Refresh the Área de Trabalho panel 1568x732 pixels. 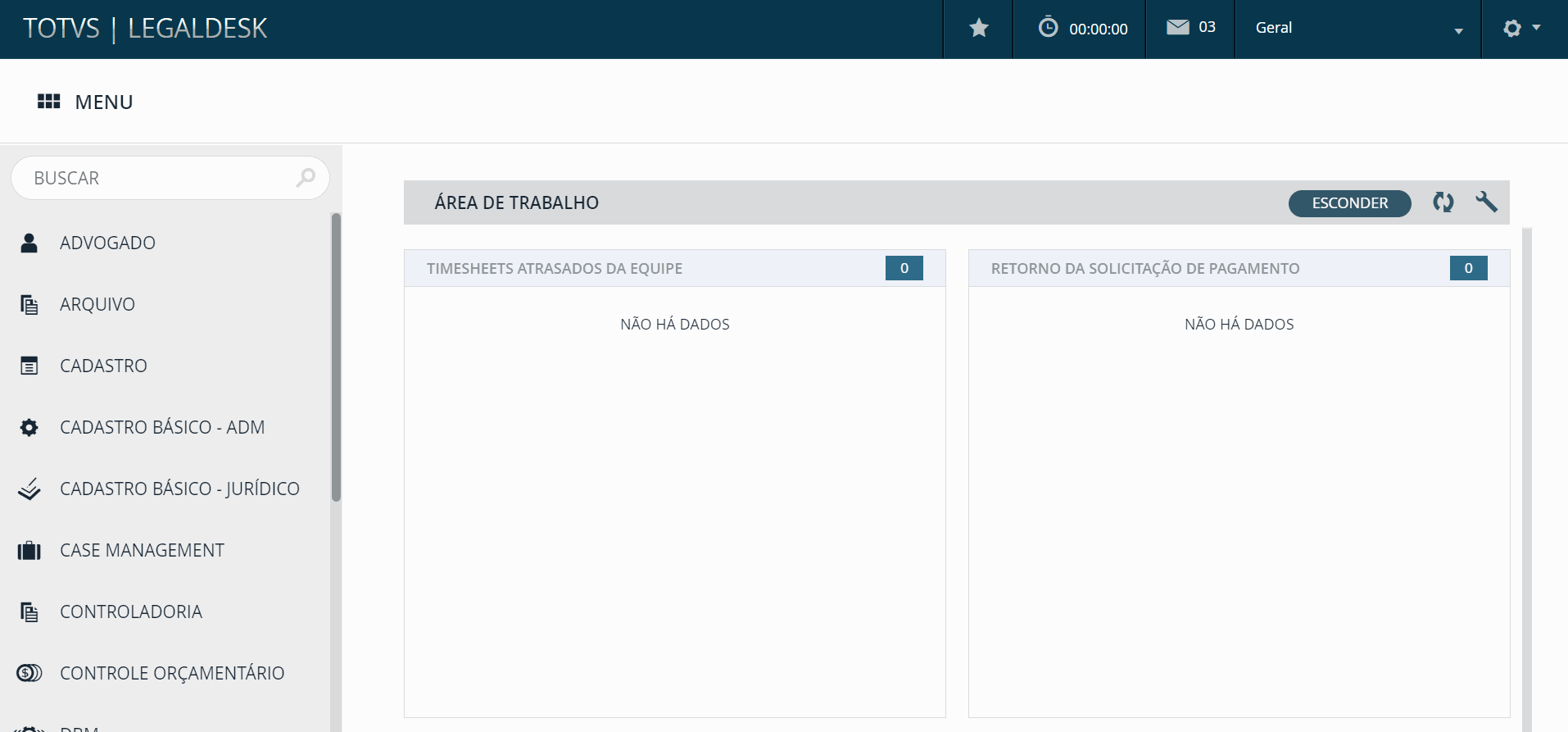(x=1443, y=202)
